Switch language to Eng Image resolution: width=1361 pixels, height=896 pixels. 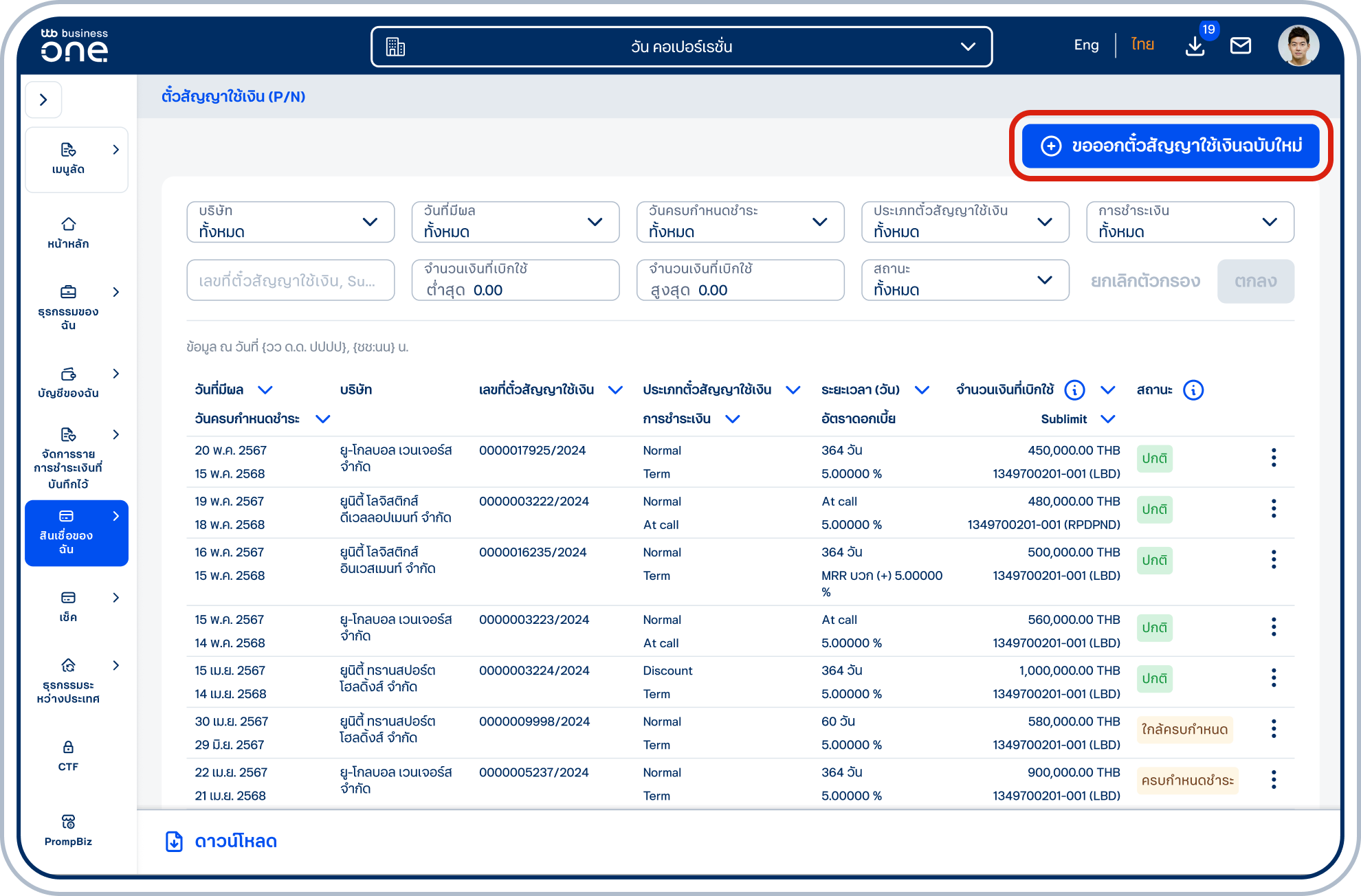[x=1086, y=45]
